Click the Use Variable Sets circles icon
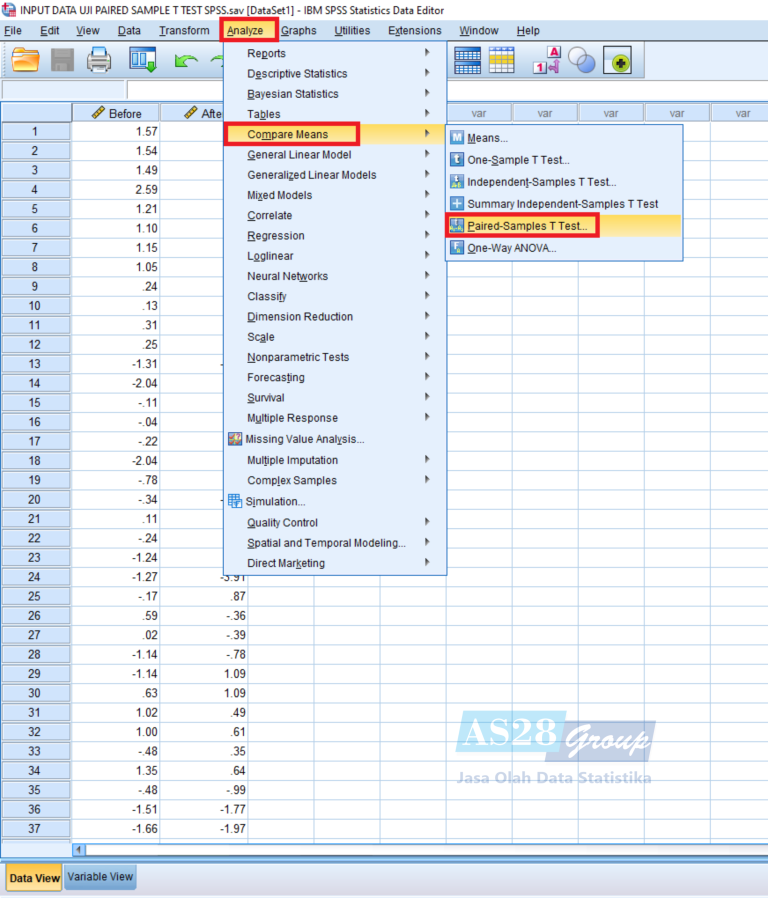The image size is (768, 898). 582,60
